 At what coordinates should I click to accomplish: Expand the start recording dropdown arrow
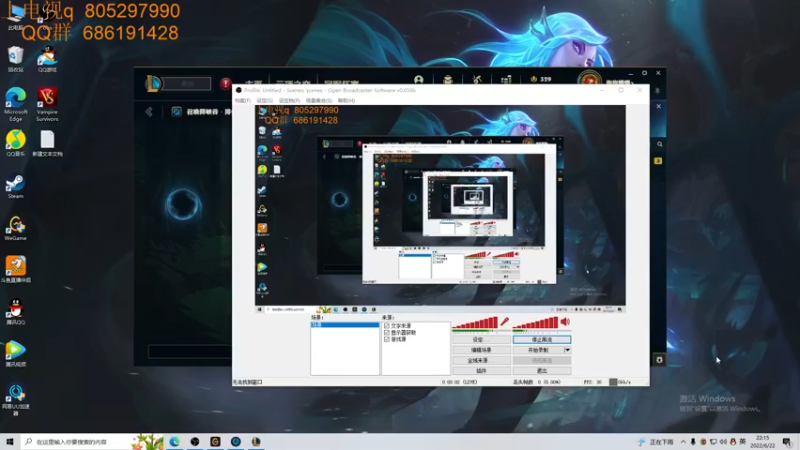tap(567, 350)
